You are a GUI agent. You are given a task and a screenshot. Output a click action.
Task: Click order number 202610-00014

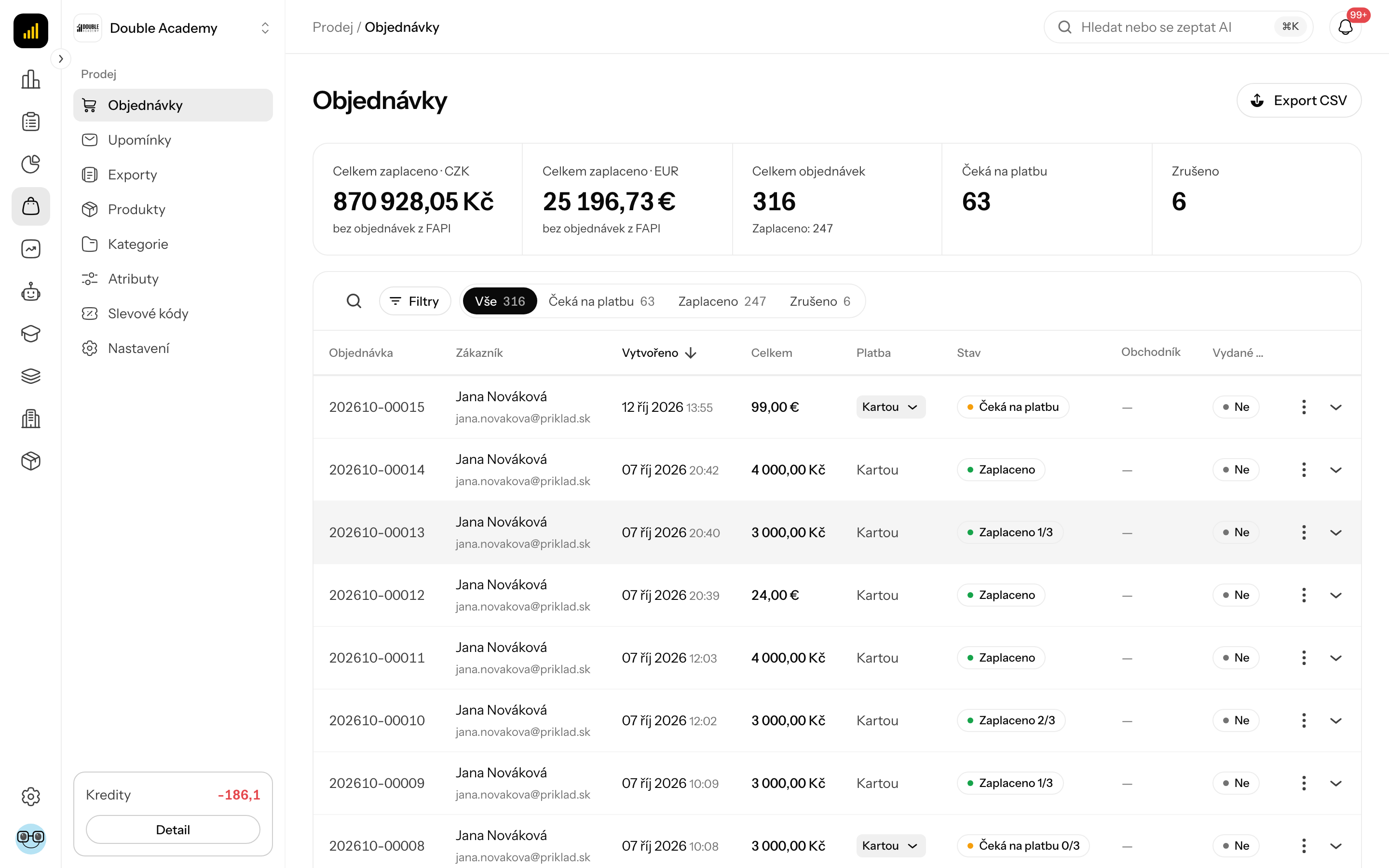click(377, 470)
